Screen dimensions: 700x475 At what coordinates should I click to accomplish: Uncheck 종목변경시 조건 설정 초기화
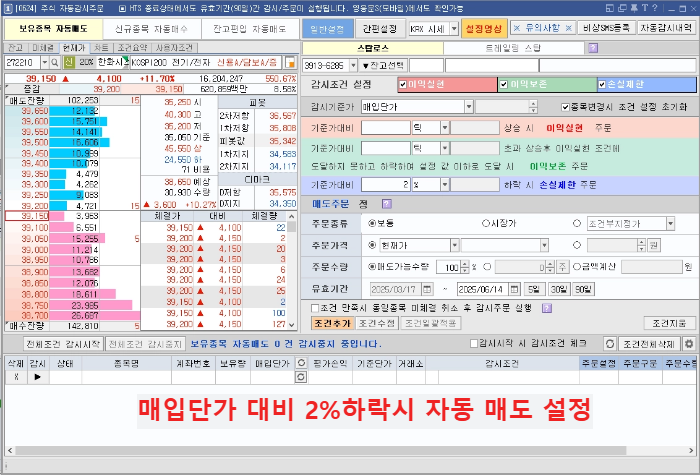click(x=565, y=107)
